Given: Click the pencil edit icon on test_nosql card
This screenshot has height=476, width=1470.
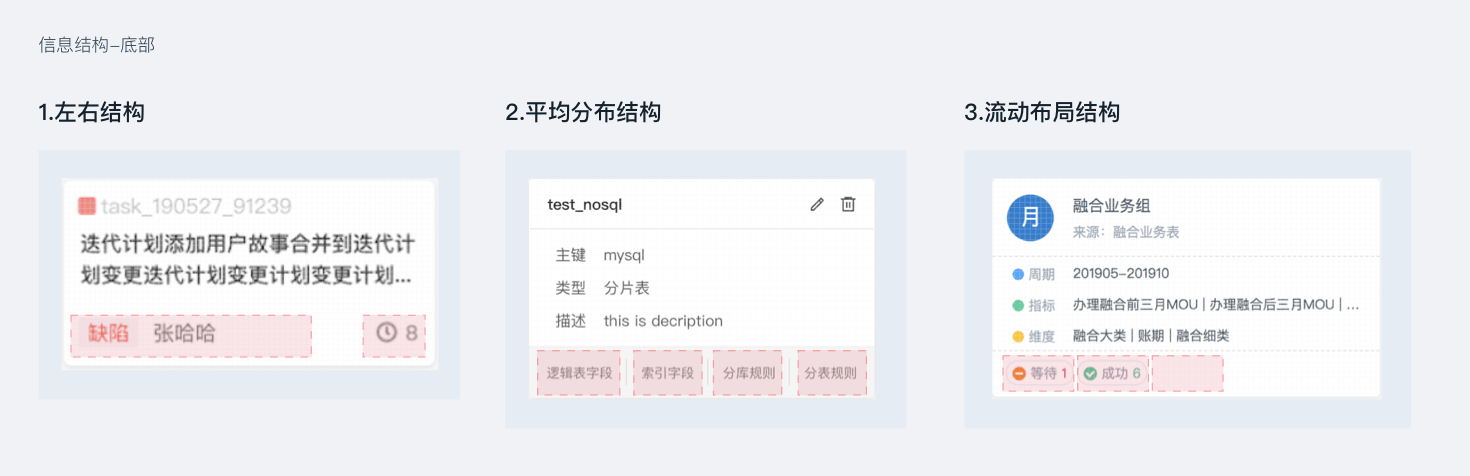Looking at the screenshot, I should (817, 204).
